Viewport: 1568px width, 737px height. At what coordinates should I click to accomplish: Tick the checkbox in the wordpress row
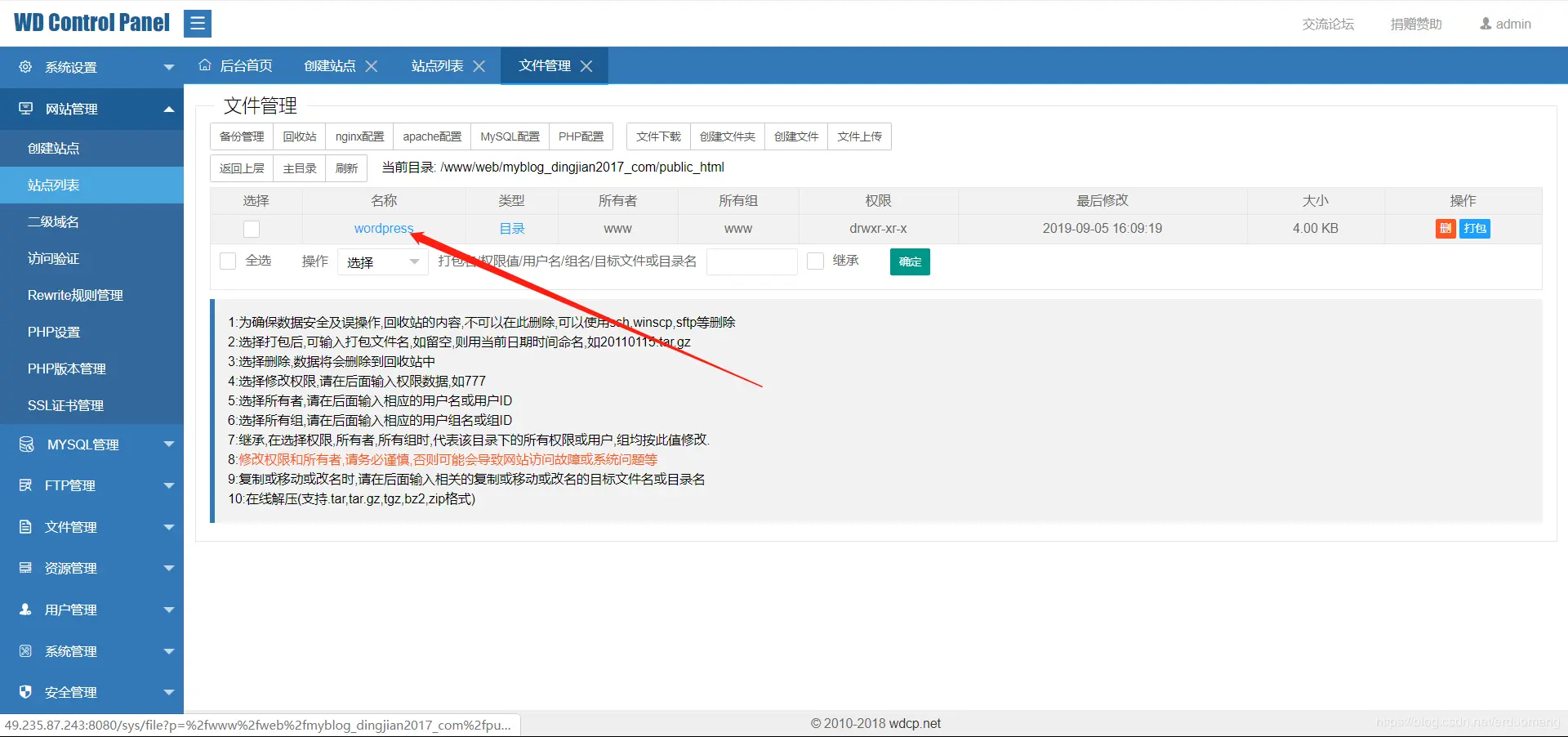pos(252,230)
